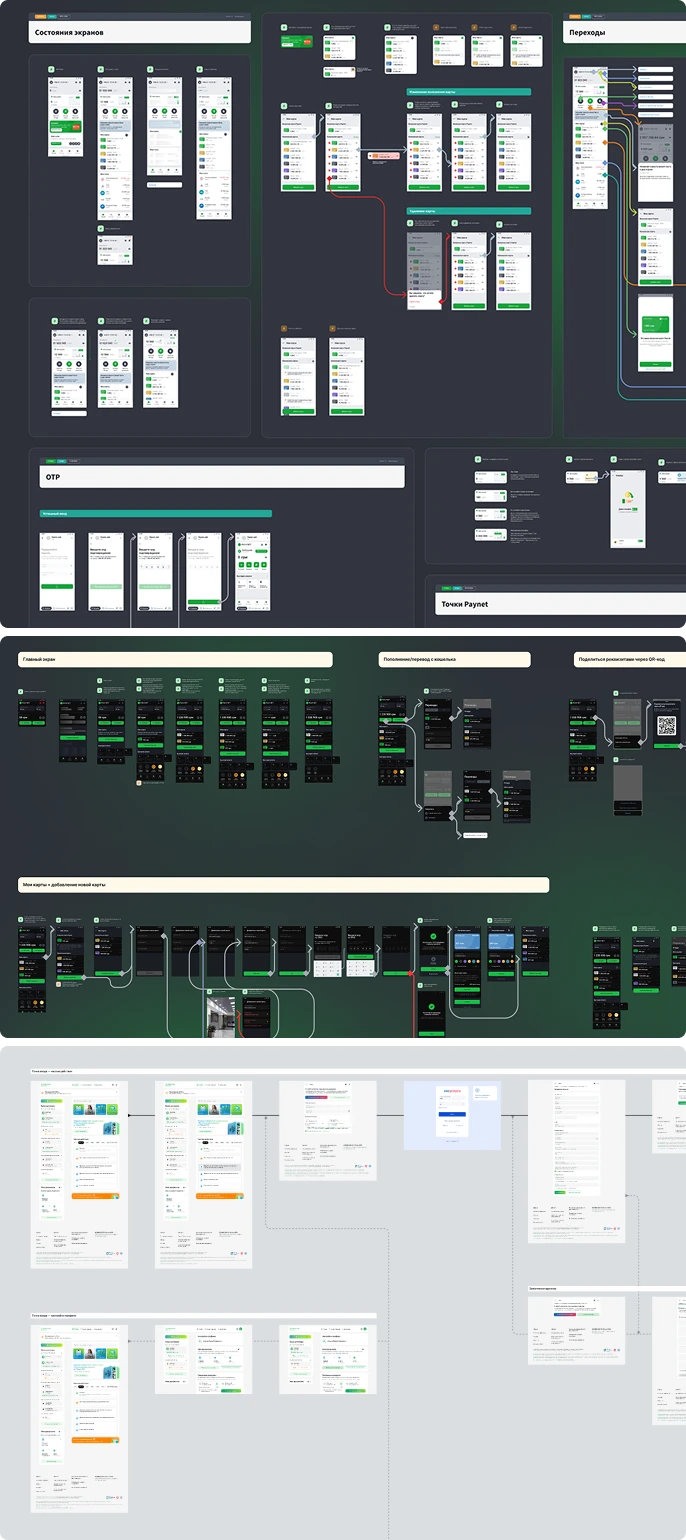
Task: Select the teal bar above OTP screens
Action: (155, 514)
